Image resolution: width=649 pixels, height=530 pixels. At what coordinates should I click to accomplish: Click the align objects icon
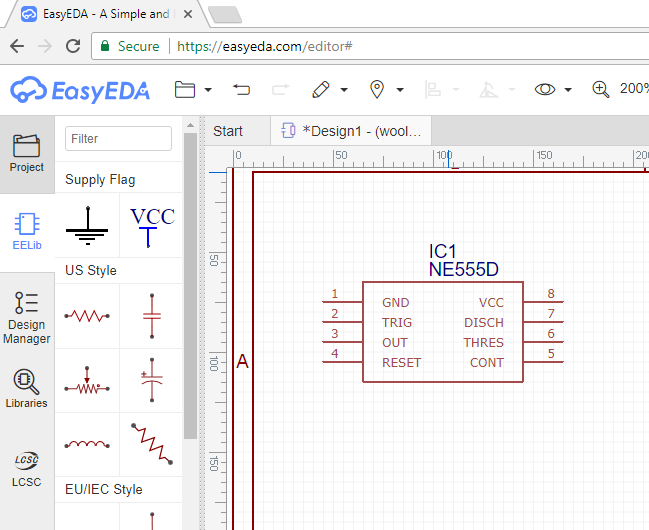click(433, 89)
